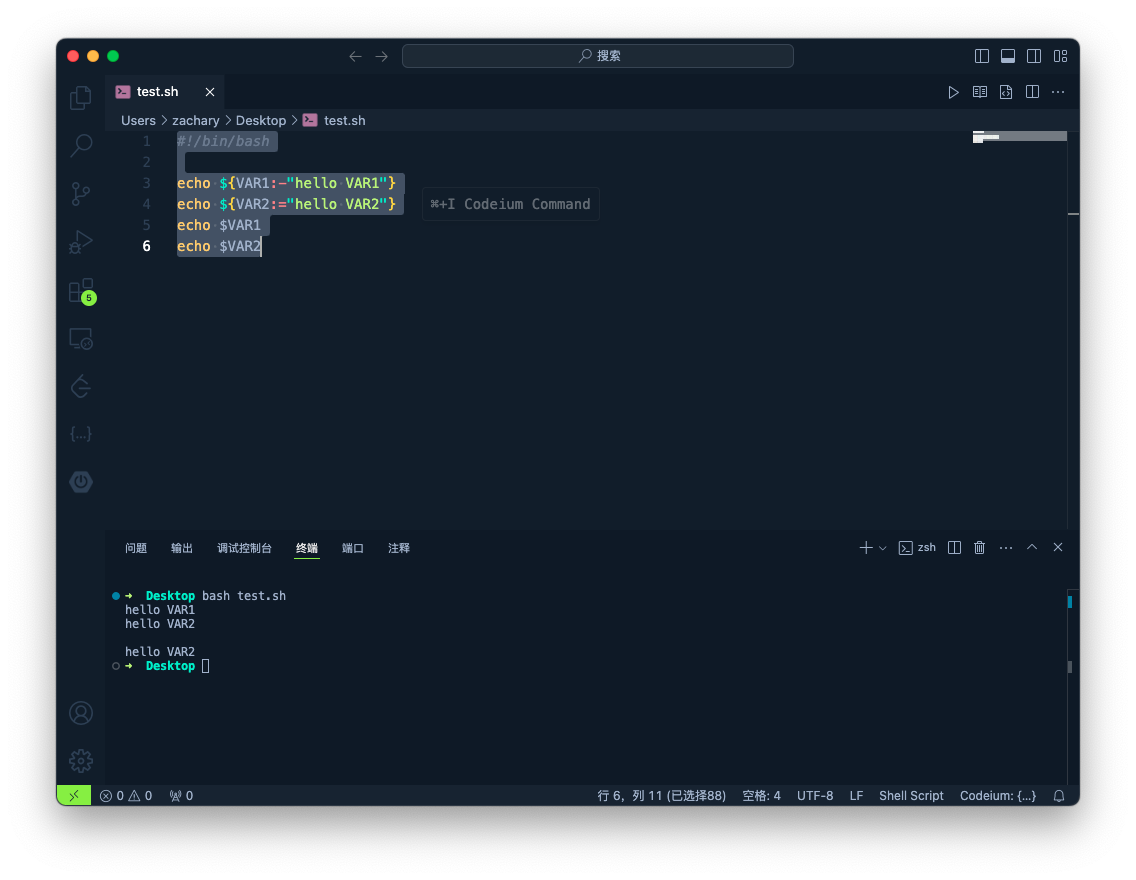
Task: Open the Codeium curly braces view
Action: coord(80,434)
